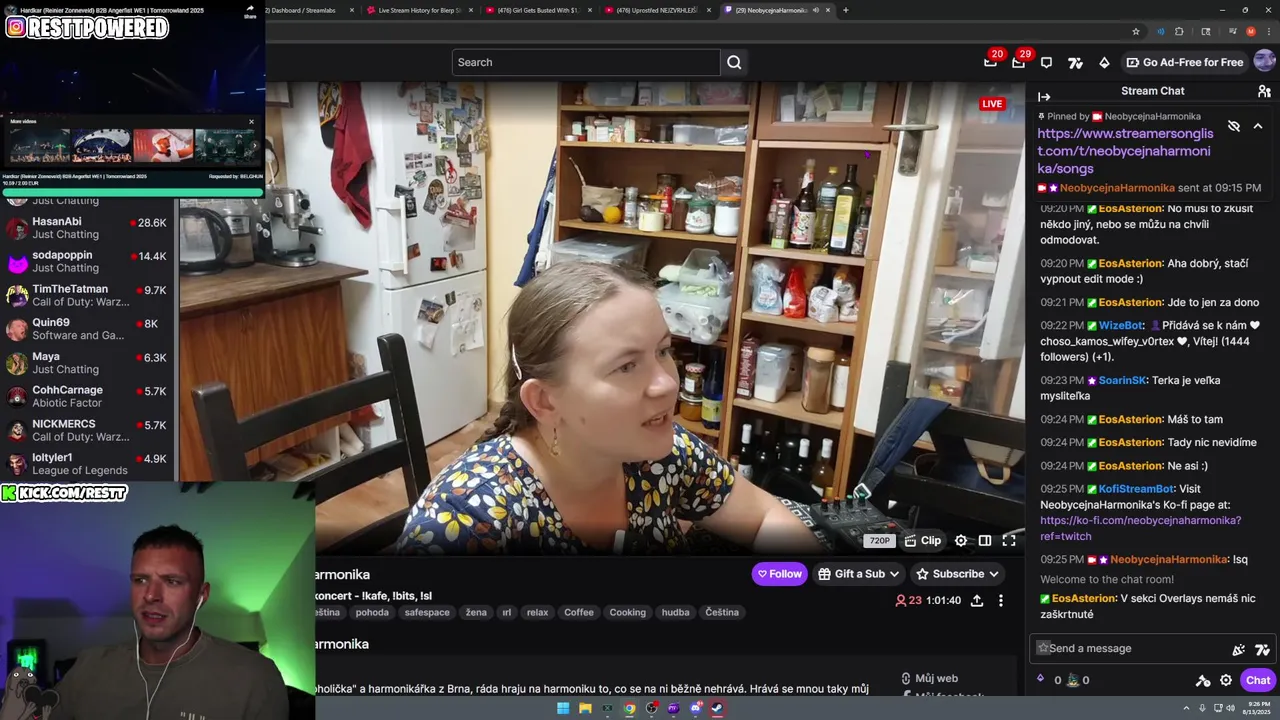Image resolution: width=1280 pixels, height=720 pixels.
Task: Collapse the pinned message chevron
Action: [1258, 126]
